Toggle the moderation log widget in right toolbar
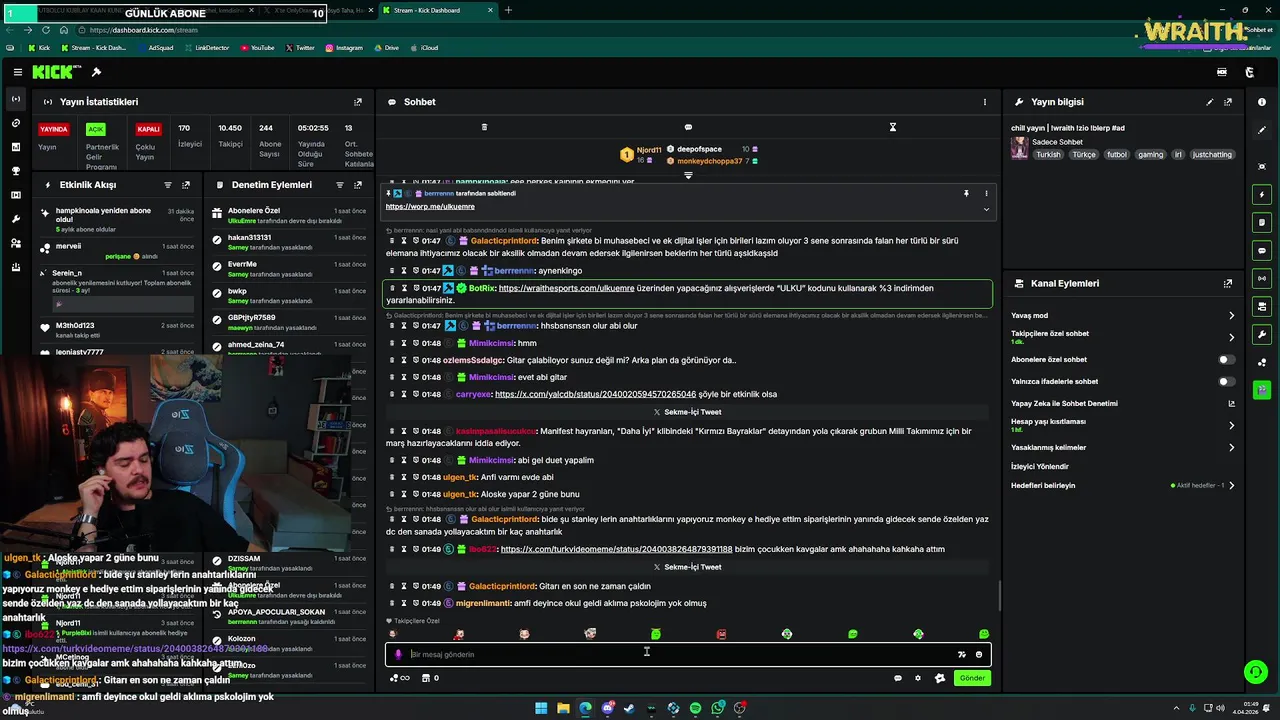Screen dimensions: 1280x720 coord(1262,222)
